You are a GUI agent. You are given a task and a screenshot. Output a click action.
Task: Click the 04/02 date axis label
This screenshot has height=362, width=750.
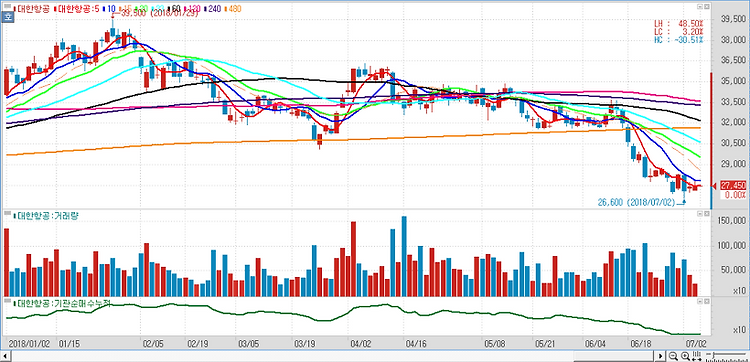361,343
